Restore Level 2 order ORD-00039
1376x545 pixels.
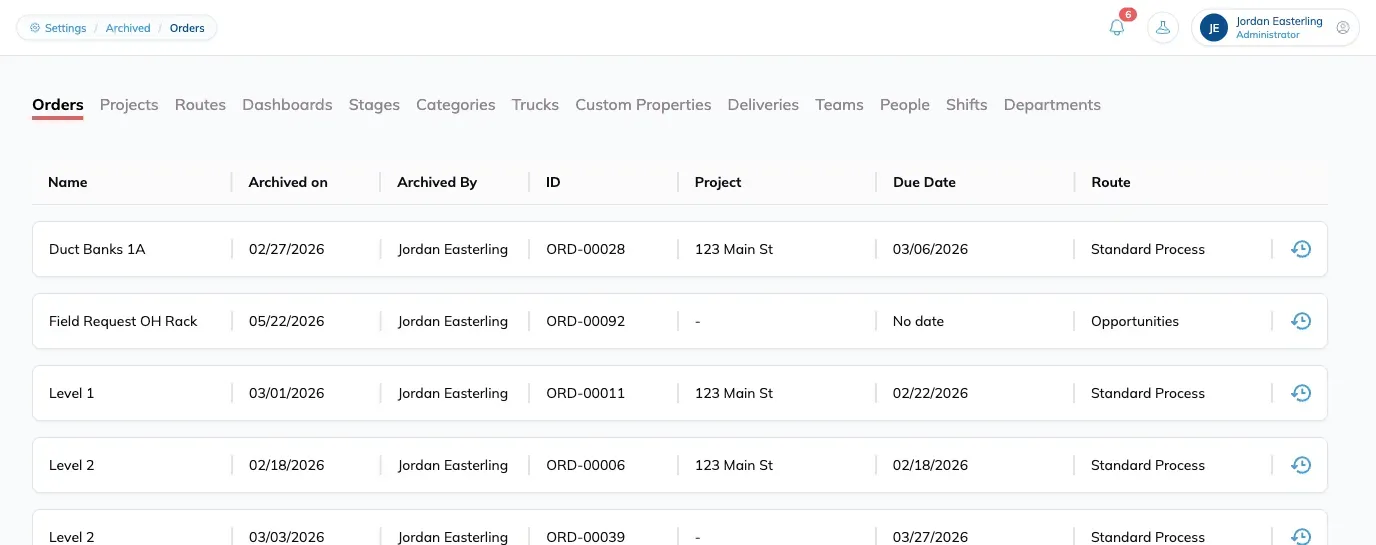1301,536
